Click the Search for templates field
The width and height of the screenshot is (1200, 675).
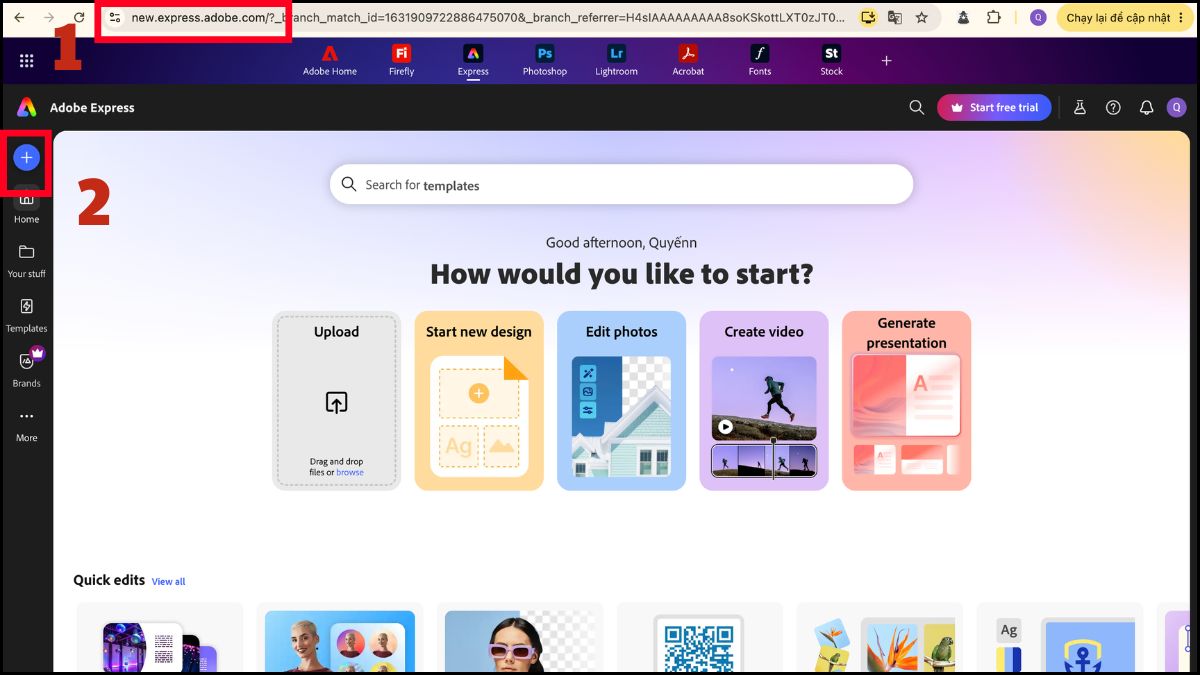pos(621,184)
